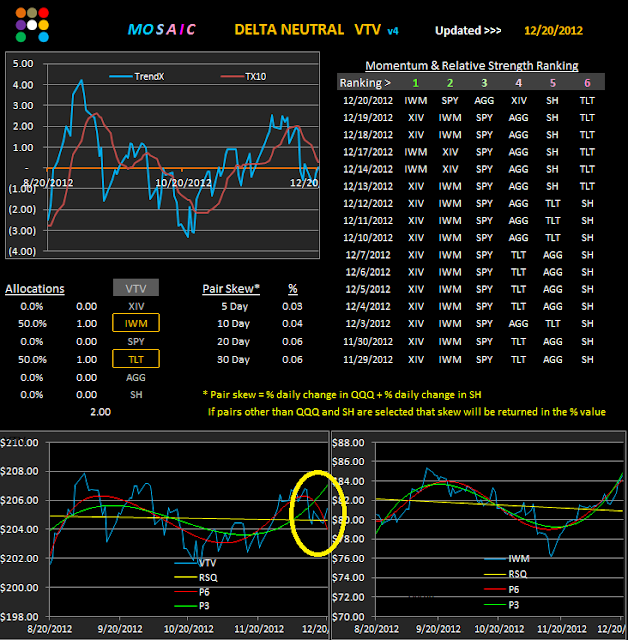Click TLT in the 12/12/2012 ranking row
The height and width of the screenshot is (640, 628).
coord(553,203)
